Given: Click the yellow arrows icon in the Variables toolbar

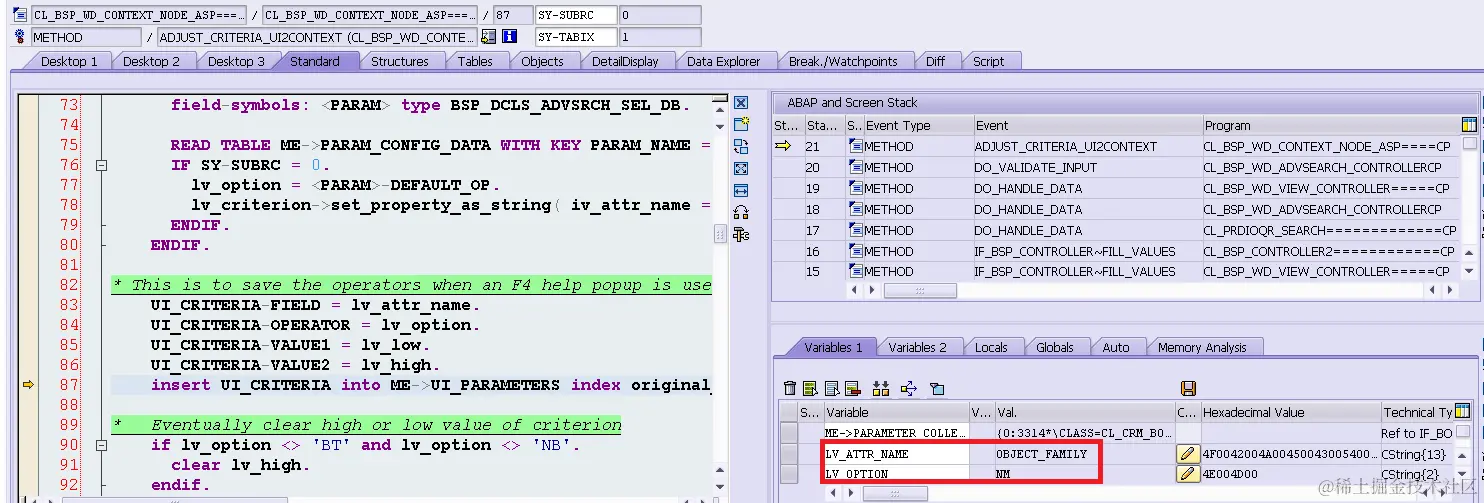Looking at the screenshot, I should coord(881,388).
